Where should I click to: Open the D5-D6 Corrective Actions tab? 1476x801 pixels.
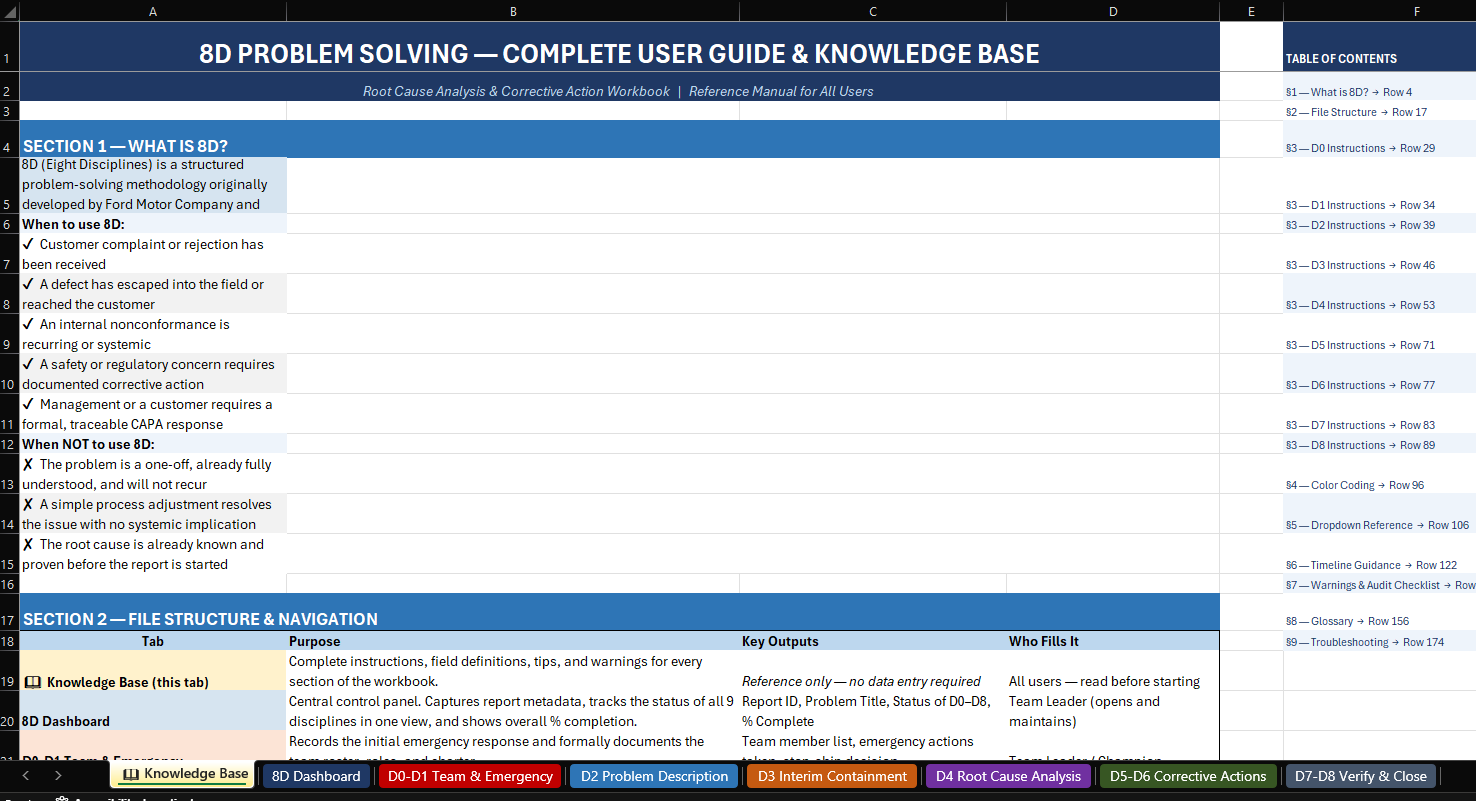click(x=1188, y=775)
